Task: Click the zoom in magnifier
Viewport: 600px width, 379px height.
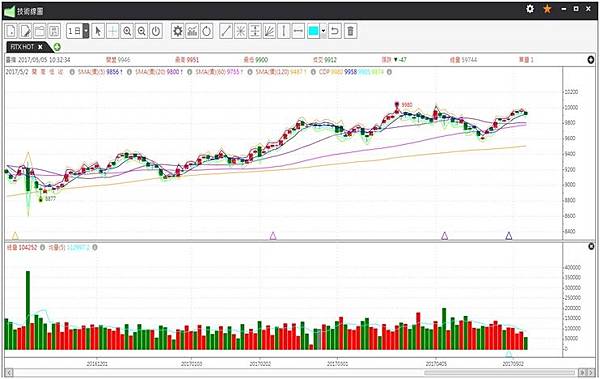Action: point(127,31)
